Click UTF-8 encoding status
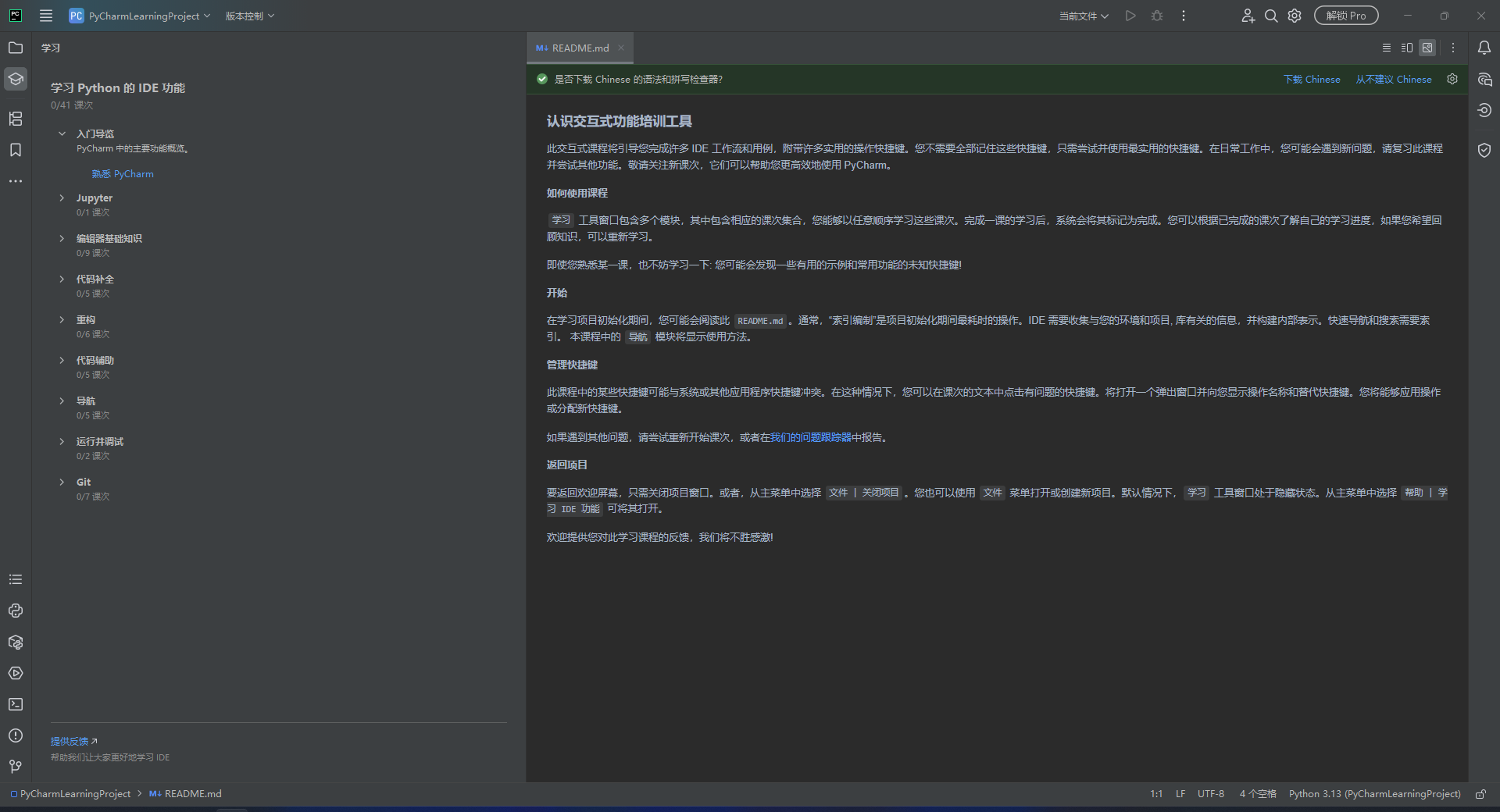Image resolution: width=1500 pixels, height=812 pixels. coord(1211,794)
